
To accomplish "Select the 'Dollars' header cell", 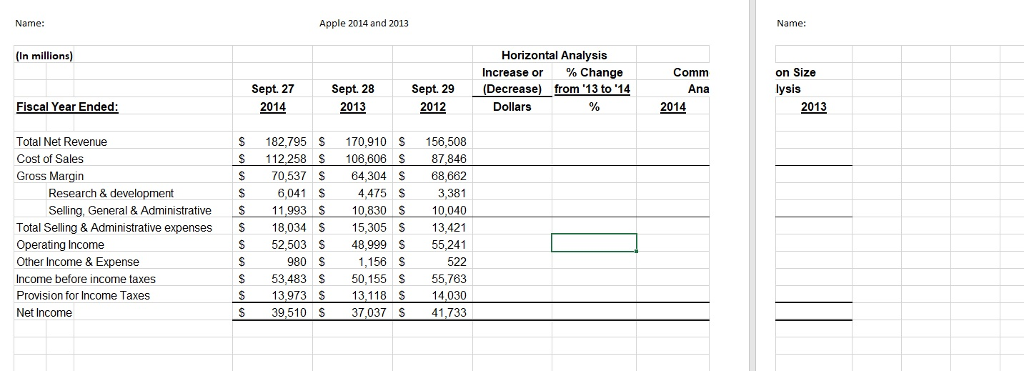I will click(512, 106).
